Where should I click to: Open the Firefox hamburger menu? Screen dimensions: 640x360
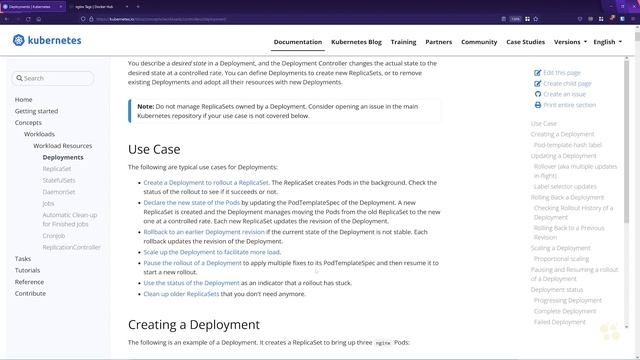coord(633,19)
